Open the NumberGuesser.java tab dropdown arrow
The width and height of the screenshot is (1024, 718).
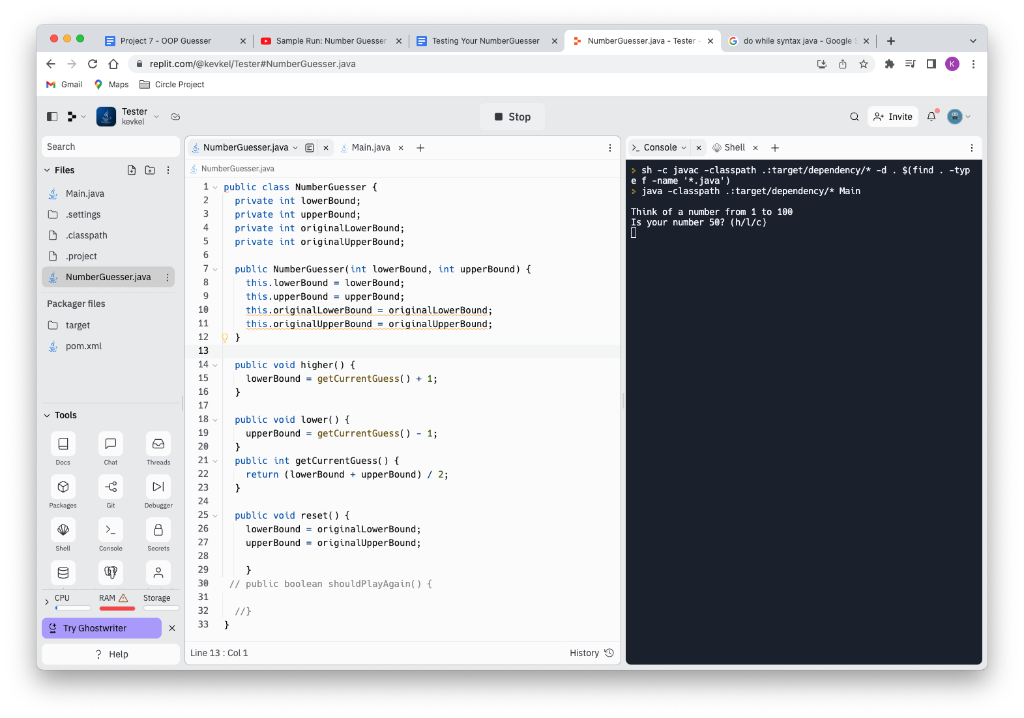pyautogui.click(x=295, y=148)
